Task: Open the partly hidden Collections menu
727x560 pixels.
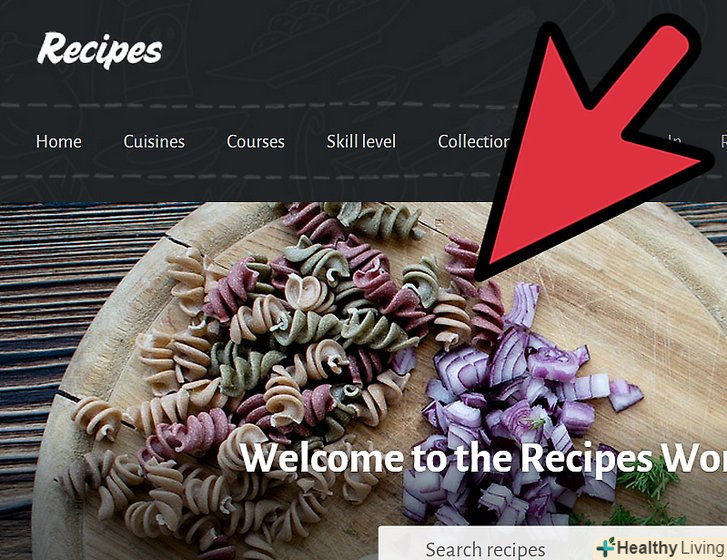Action: click(474, 141)
